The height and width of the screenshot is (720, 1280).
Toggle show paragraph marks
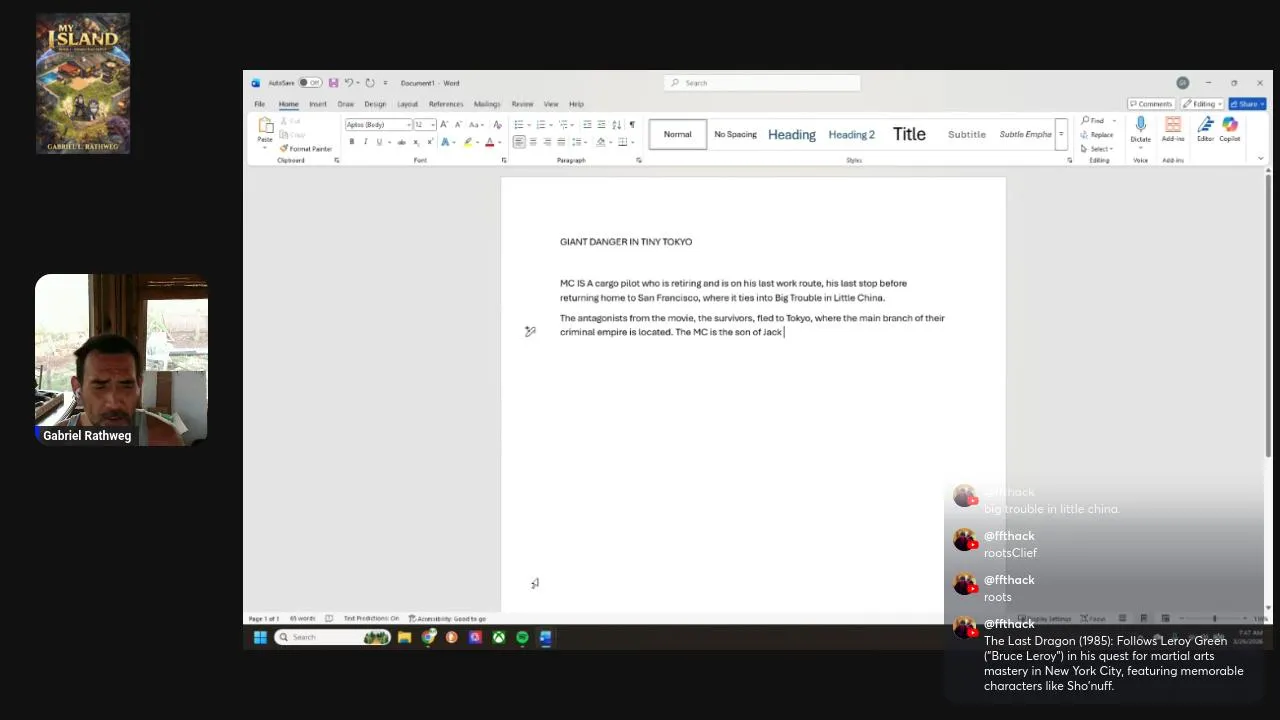click(631, 125)
